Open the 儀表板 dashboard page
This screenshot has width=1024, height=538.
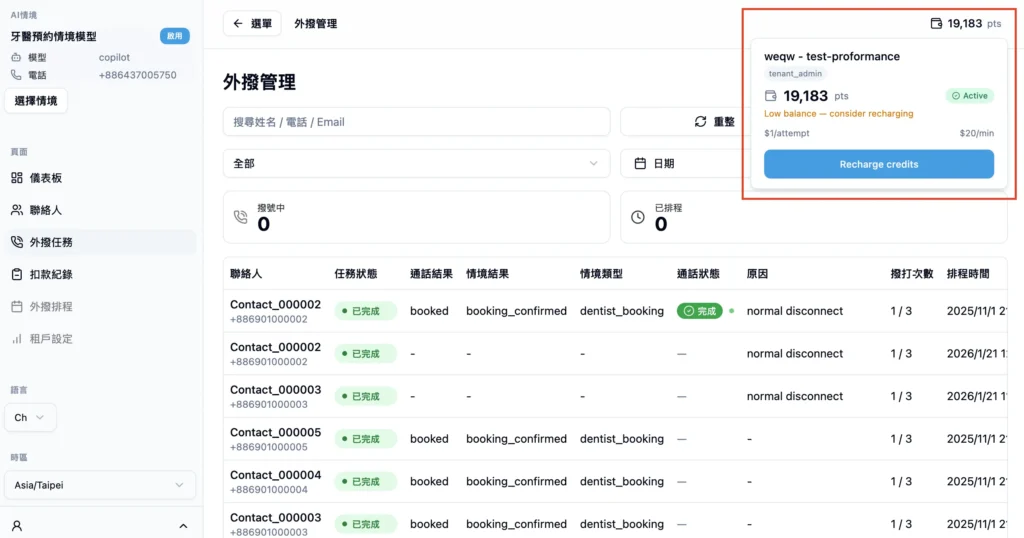pos(100,178)
